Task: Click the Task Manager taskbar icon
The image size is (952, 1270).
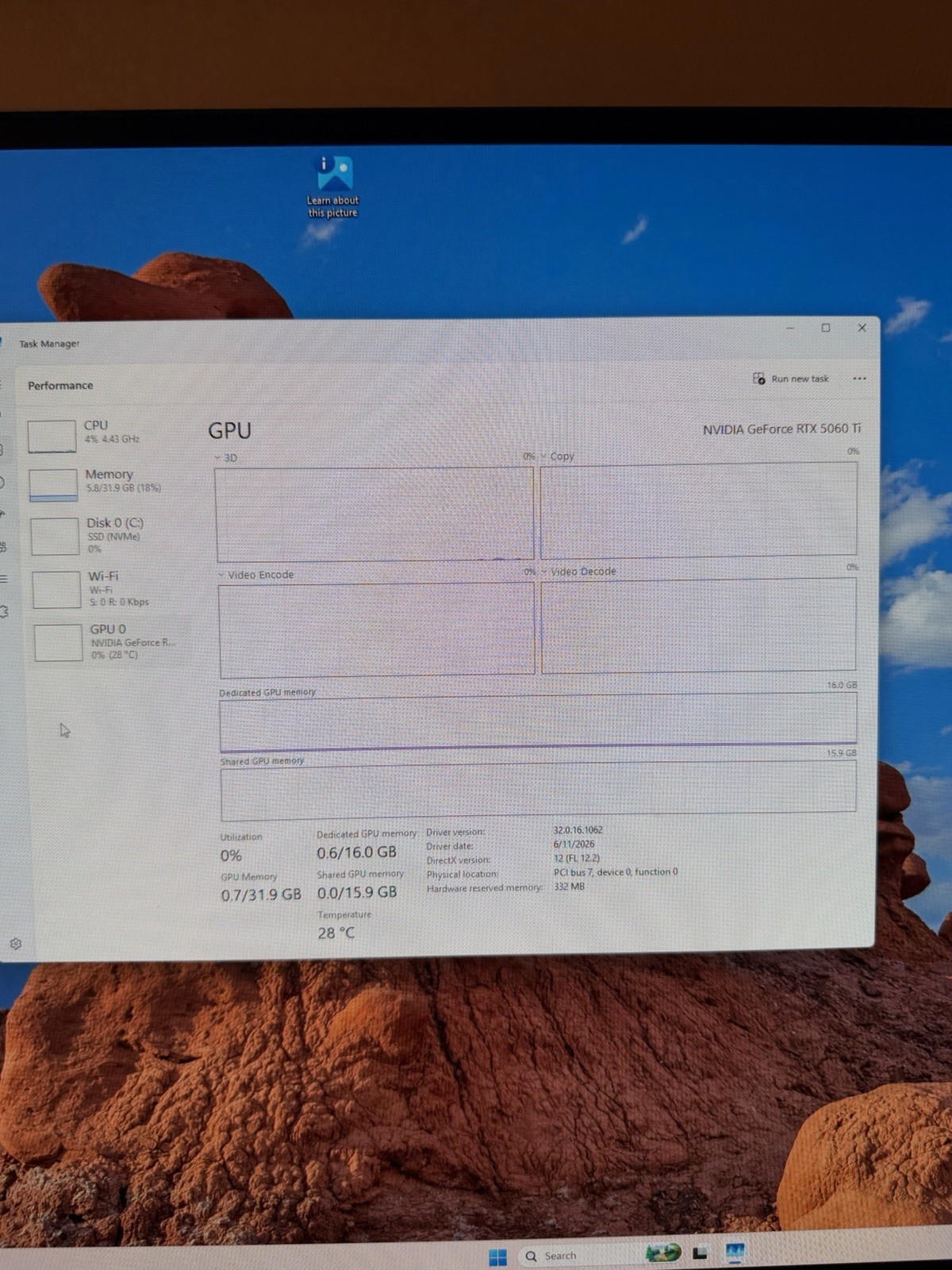Action: [735, 1253]
